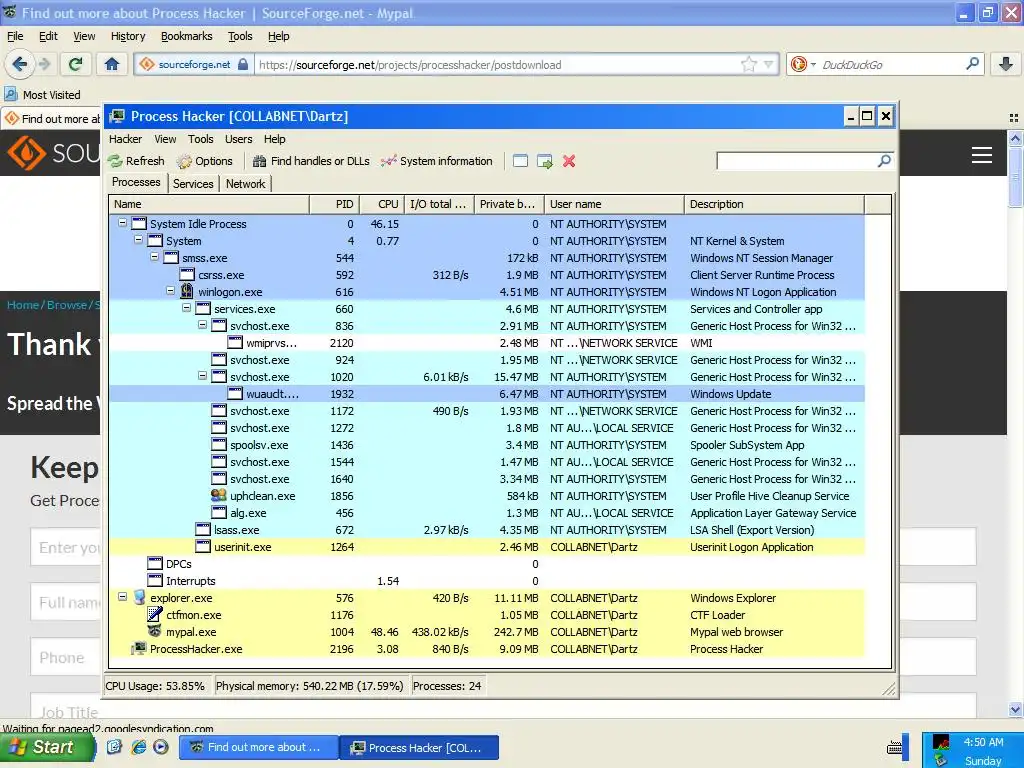Click the explorer.exe process icon
Screen dimensions: 1024x768
click(x=139, y=598)
